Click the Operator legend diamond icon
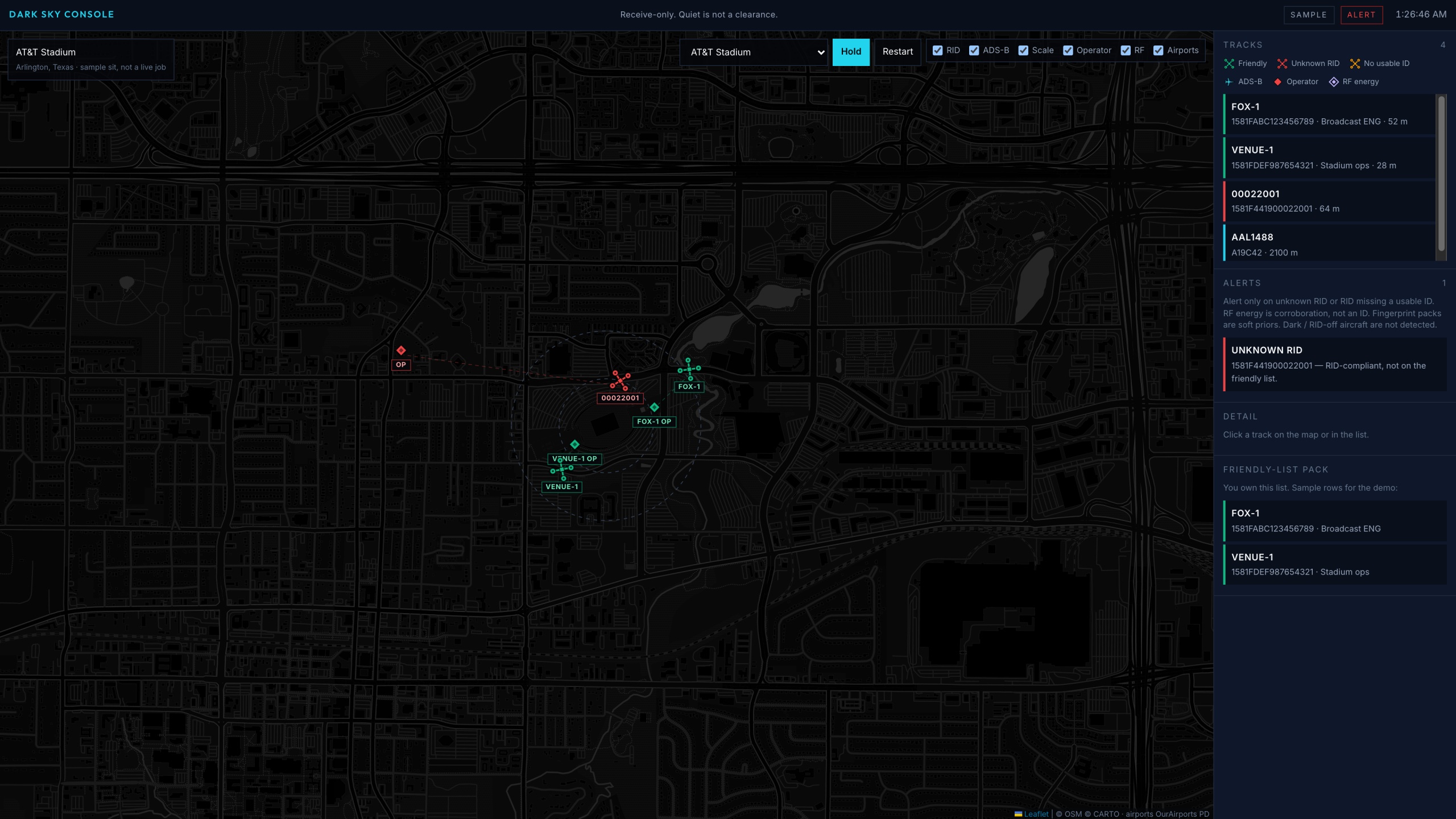The image size is (1456, 819). pos(1277,82)
